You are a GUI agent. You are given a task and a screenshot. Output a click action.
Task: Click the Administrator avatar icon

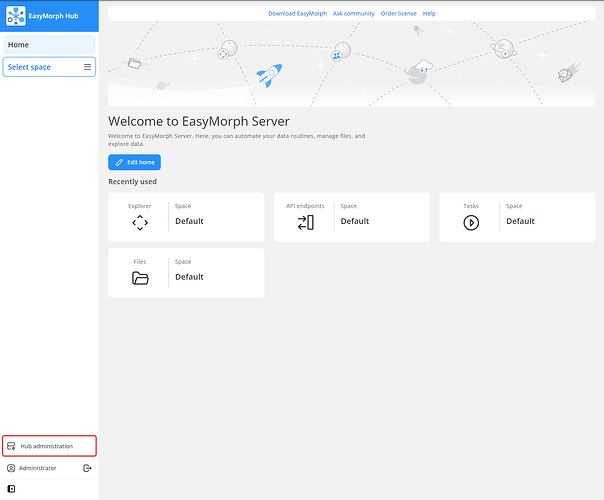tap(11, 468)
